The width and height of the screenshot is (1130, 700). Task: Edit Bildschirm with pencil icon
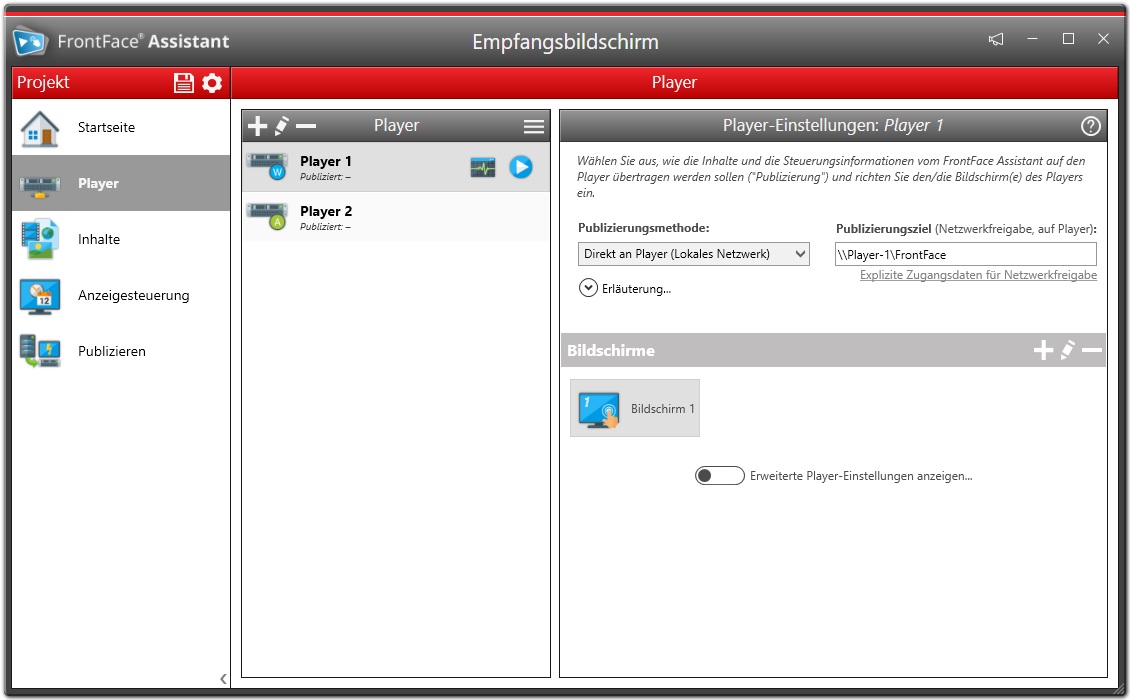click(x=1067, y=350)
